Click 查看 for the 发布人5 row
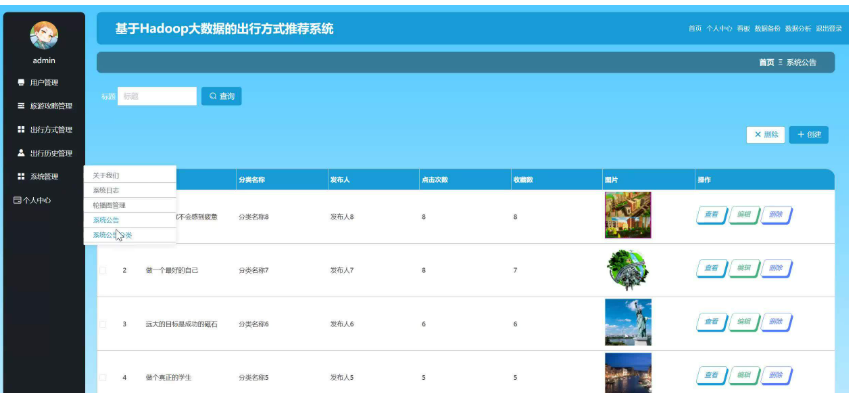Screen dimensions: 849x393 pyautogui.click(x=711, y=376)
